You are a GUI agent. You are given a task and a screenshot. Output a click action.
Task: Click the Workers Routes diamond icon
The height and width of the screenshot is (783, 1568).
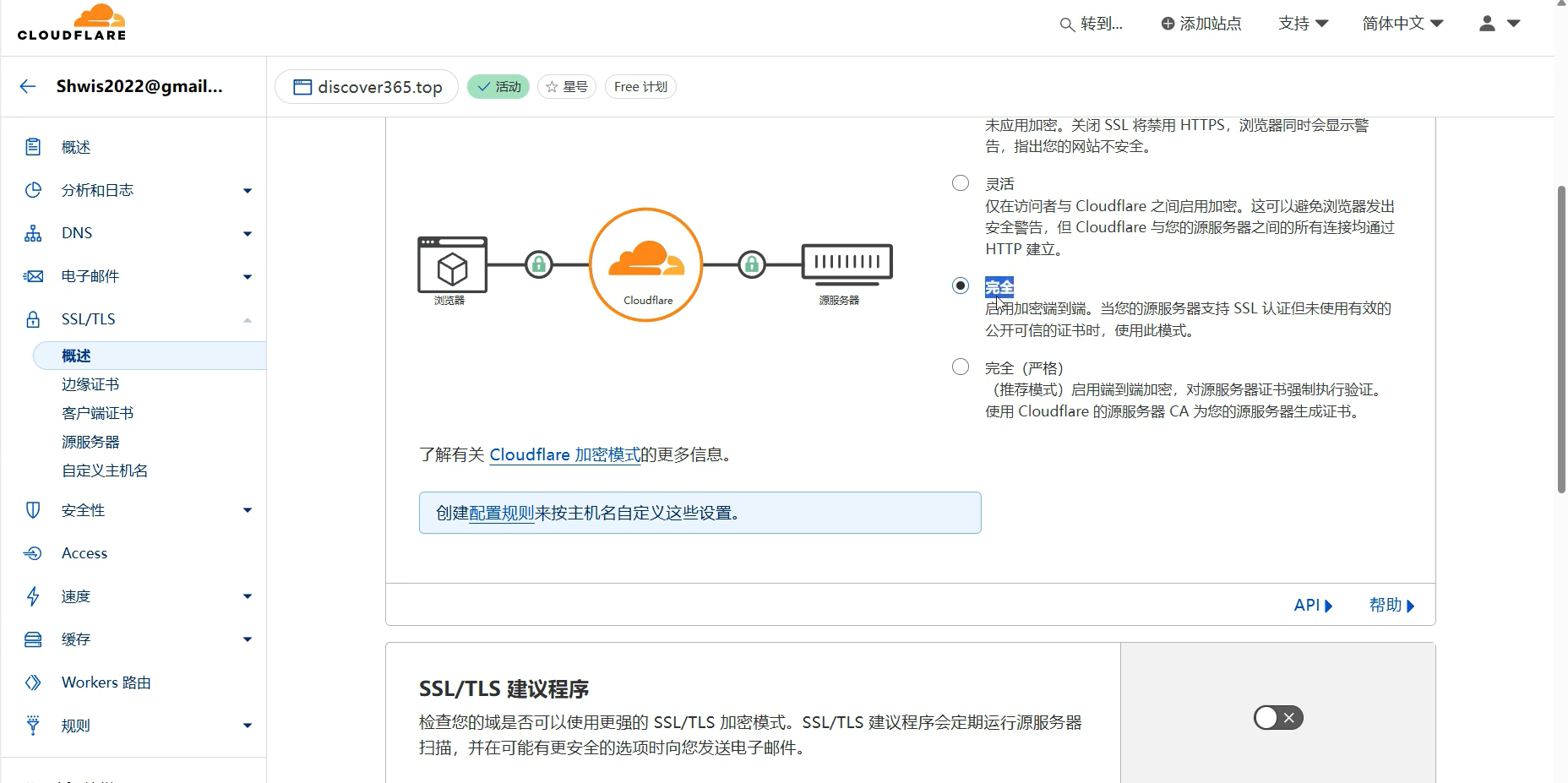[x=33, y=682]
